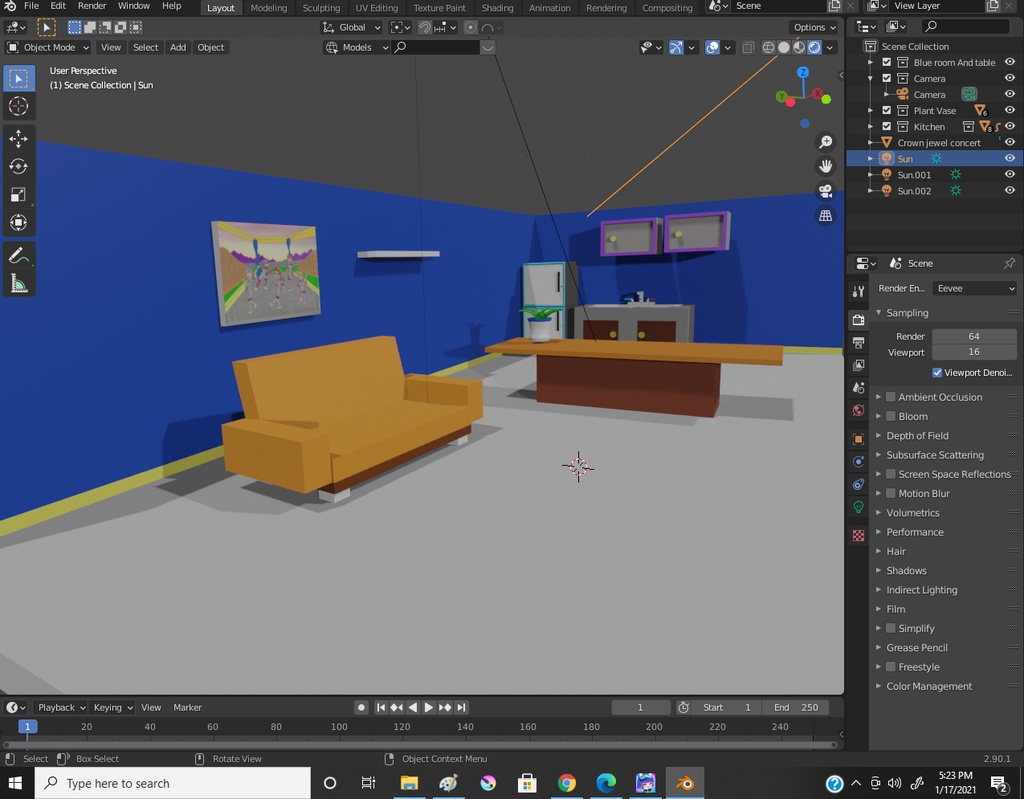Open the View Layer properties tab
Image resolution: width=1024 pixels, height=799 pixels.
click(x=858, y=365)
